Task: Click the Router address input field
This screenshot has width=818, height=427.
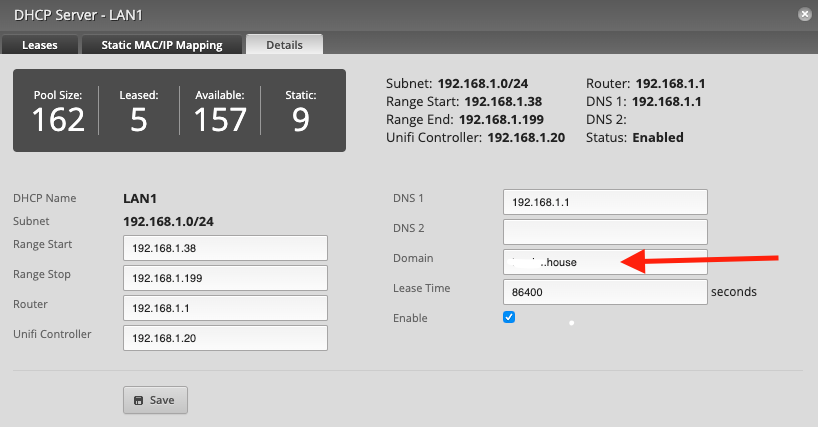Action: (225, 308)
